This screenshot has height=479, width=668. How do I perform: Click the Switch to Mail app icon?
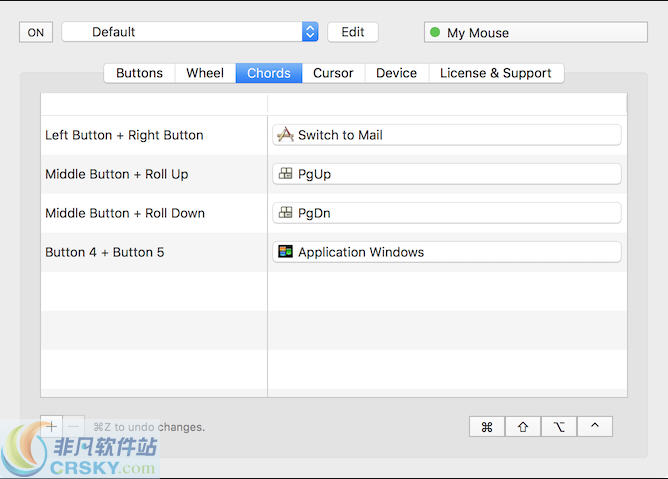coord(285,135)
